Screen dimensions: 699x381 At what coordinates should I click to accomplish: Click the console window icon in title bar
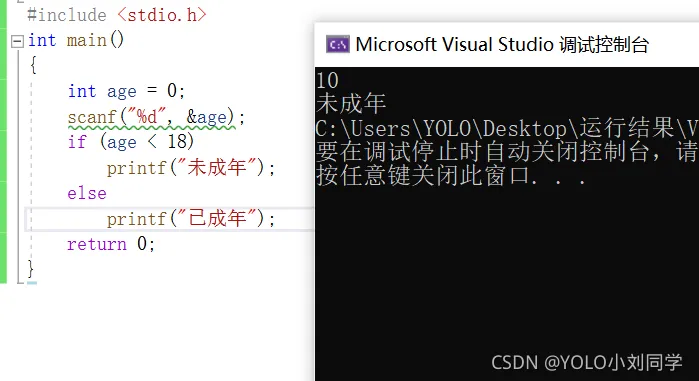337,45
